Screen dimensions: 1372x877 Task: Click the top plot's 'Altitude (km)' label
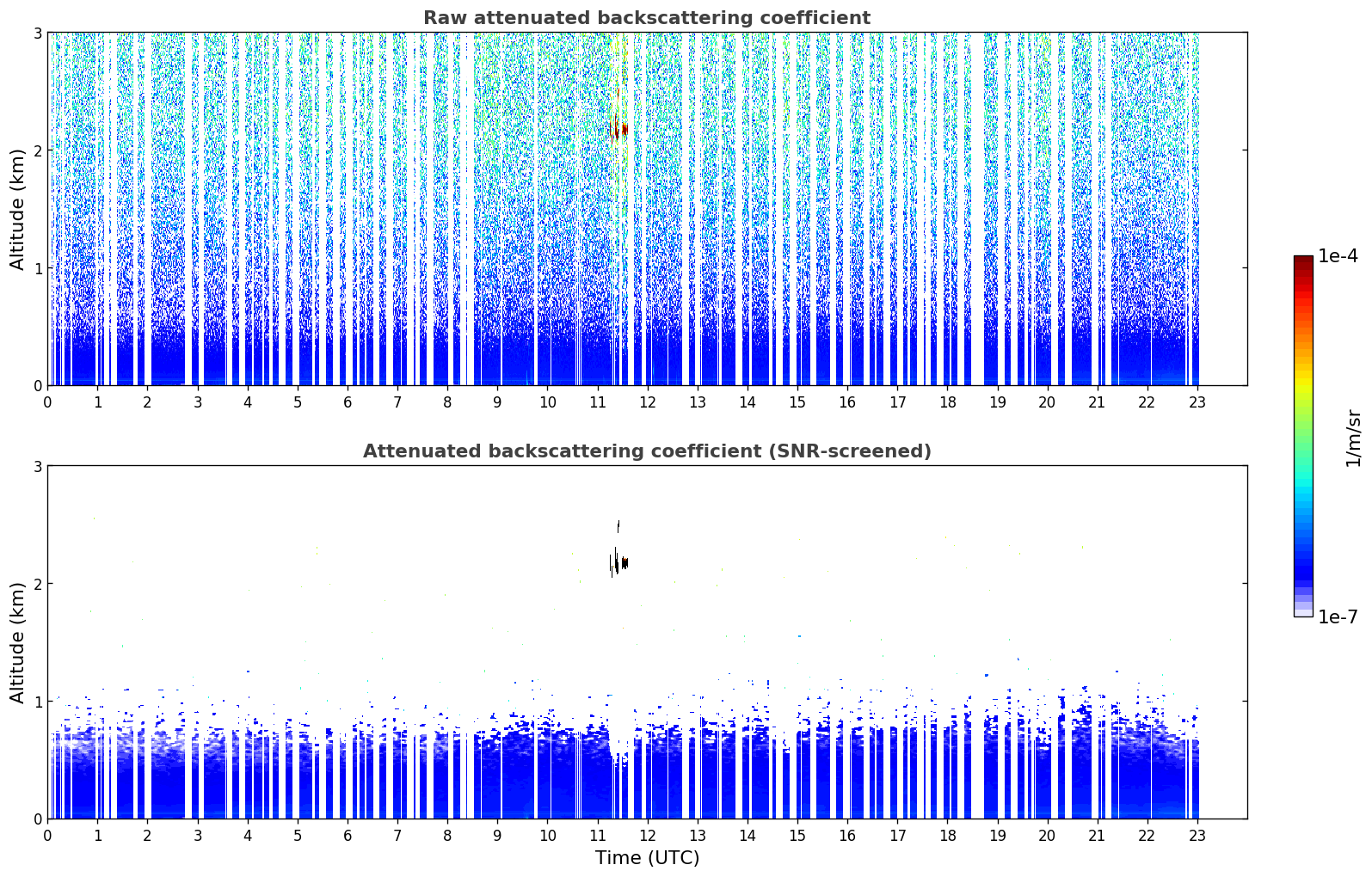[x=17, y=209]
